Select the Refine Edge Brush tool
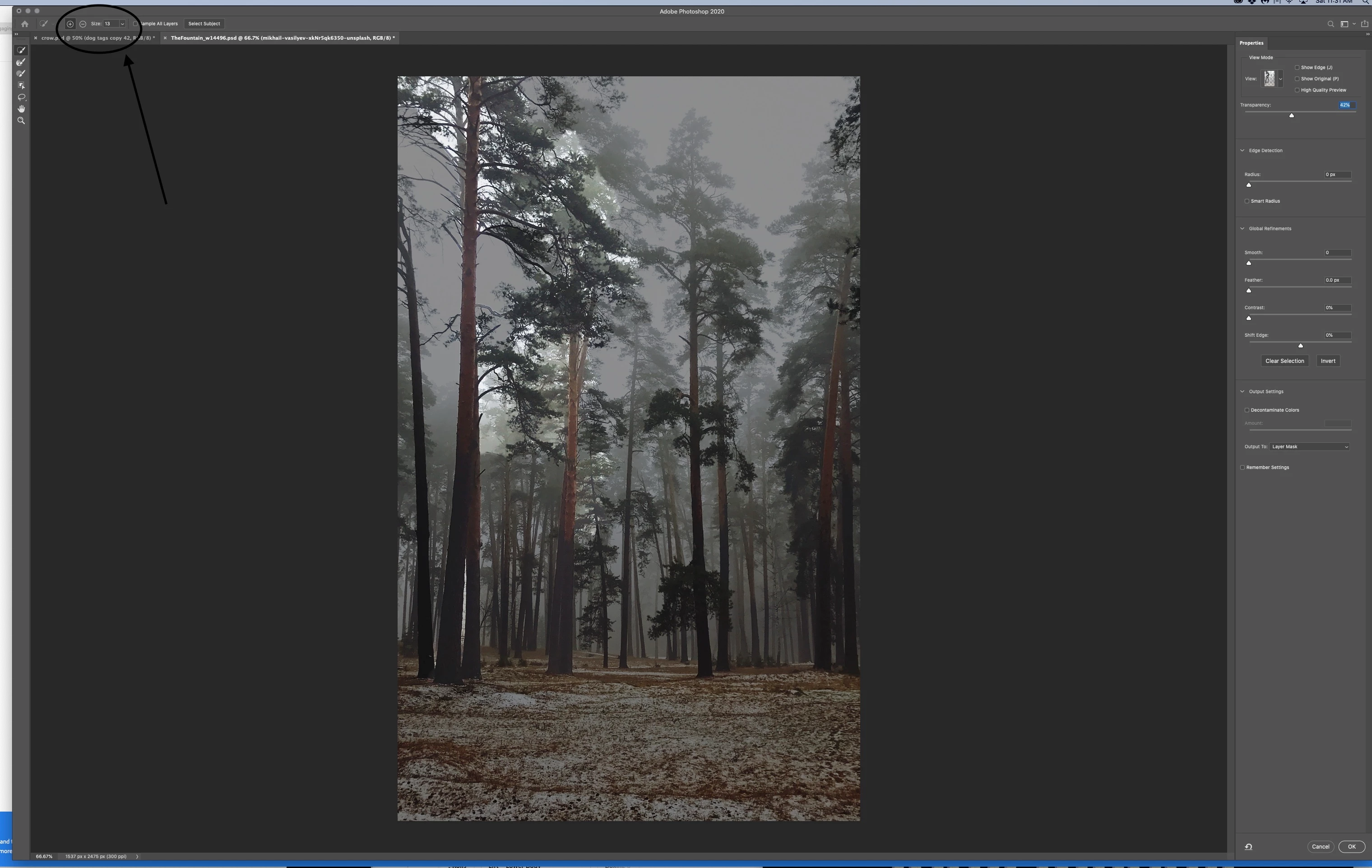Viewport: 1372px width, 868px height. (x=21, y=62)
